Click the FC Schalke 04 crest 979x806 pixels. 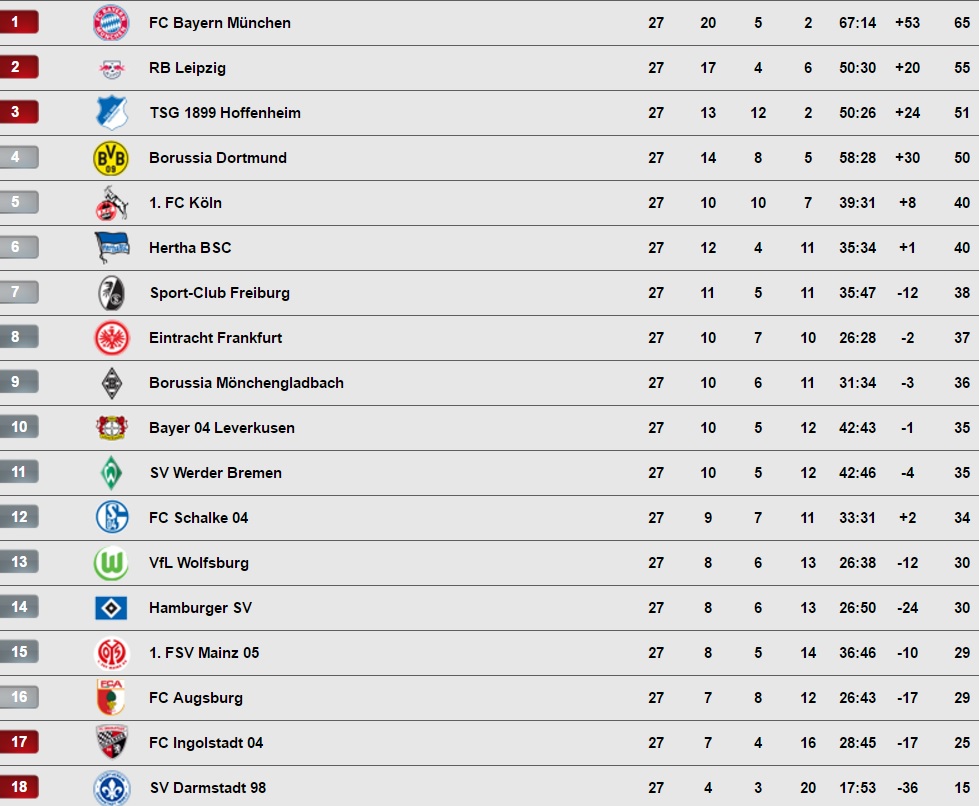click(111, 518)
